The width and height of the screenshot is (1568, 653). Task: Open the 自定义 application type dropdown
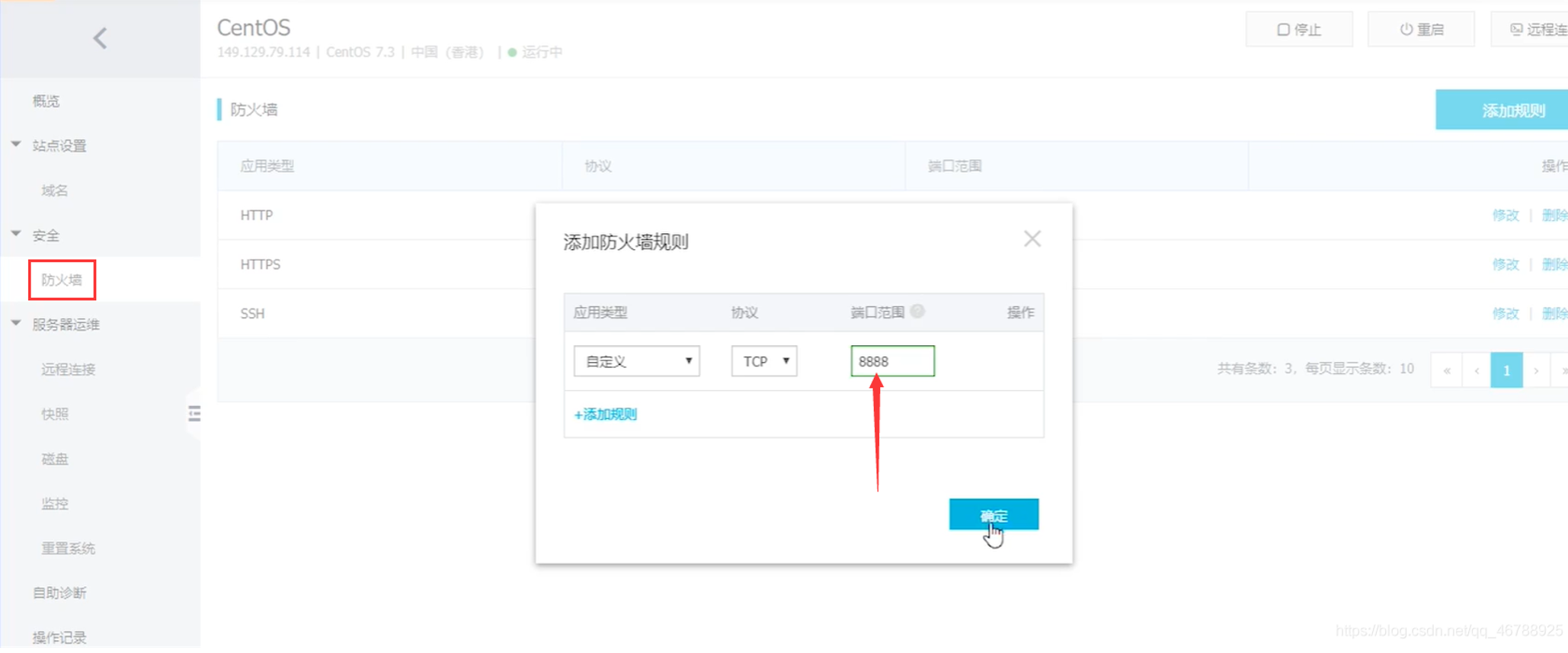[637, 361]
